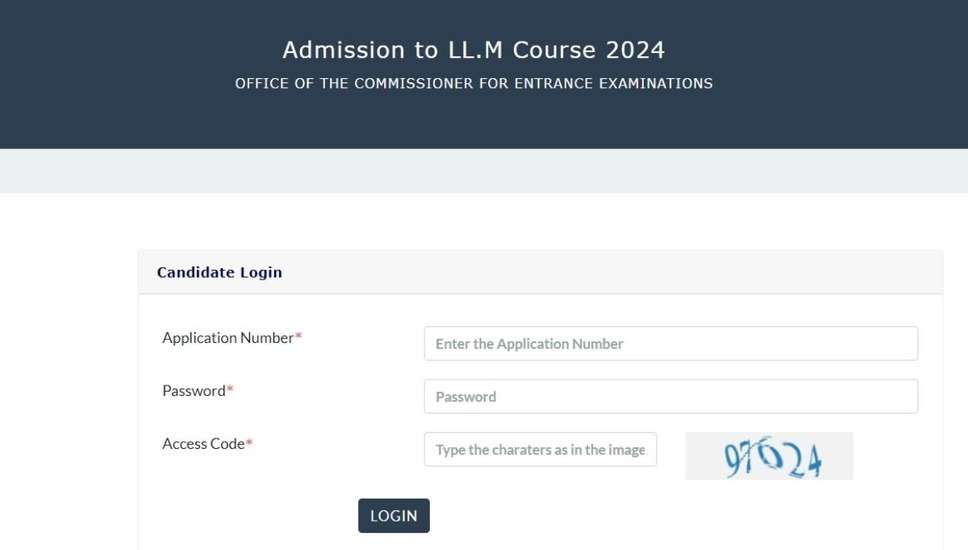The height and width of the screenshot is (550, 968).
Task: Click the captcha access code image
Action: tap(769, 456)
